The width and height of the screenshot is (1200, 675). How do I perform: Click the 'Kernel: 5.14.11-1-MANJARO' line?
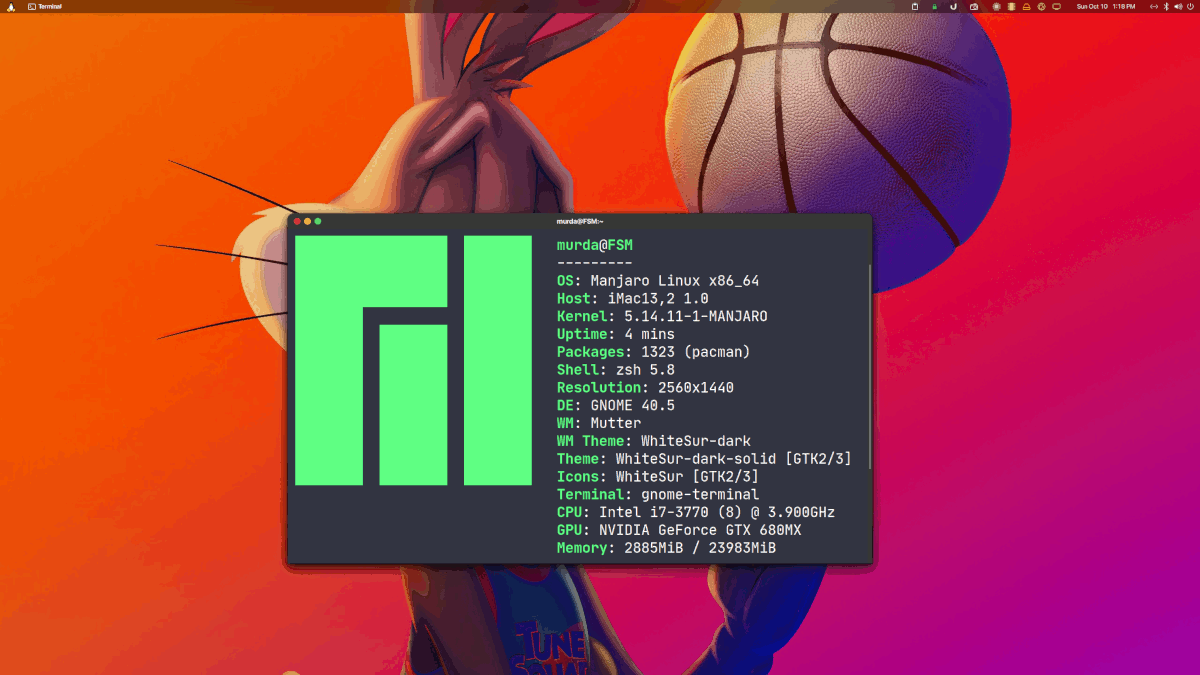pyautogui.click(x=662, y=316)
